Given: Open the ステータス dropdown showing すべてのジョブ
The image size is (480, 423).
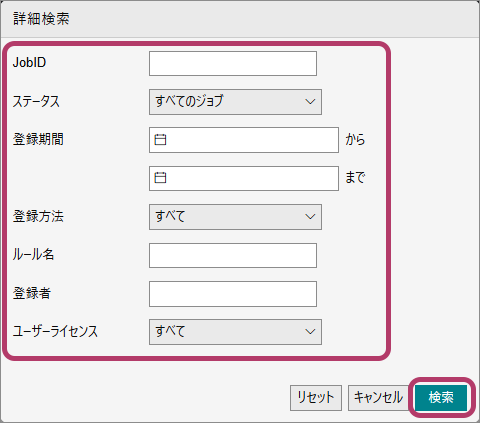Looking at the screenshot, I should [x=235, y=102].
